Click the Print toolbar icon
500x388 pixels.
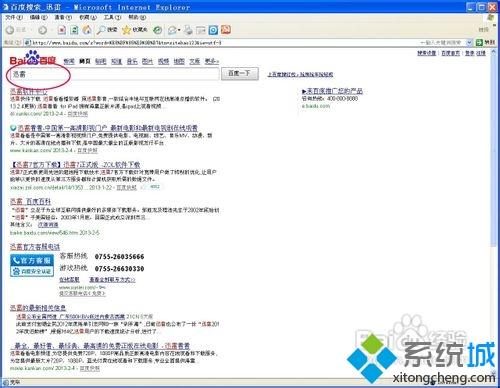189,30
